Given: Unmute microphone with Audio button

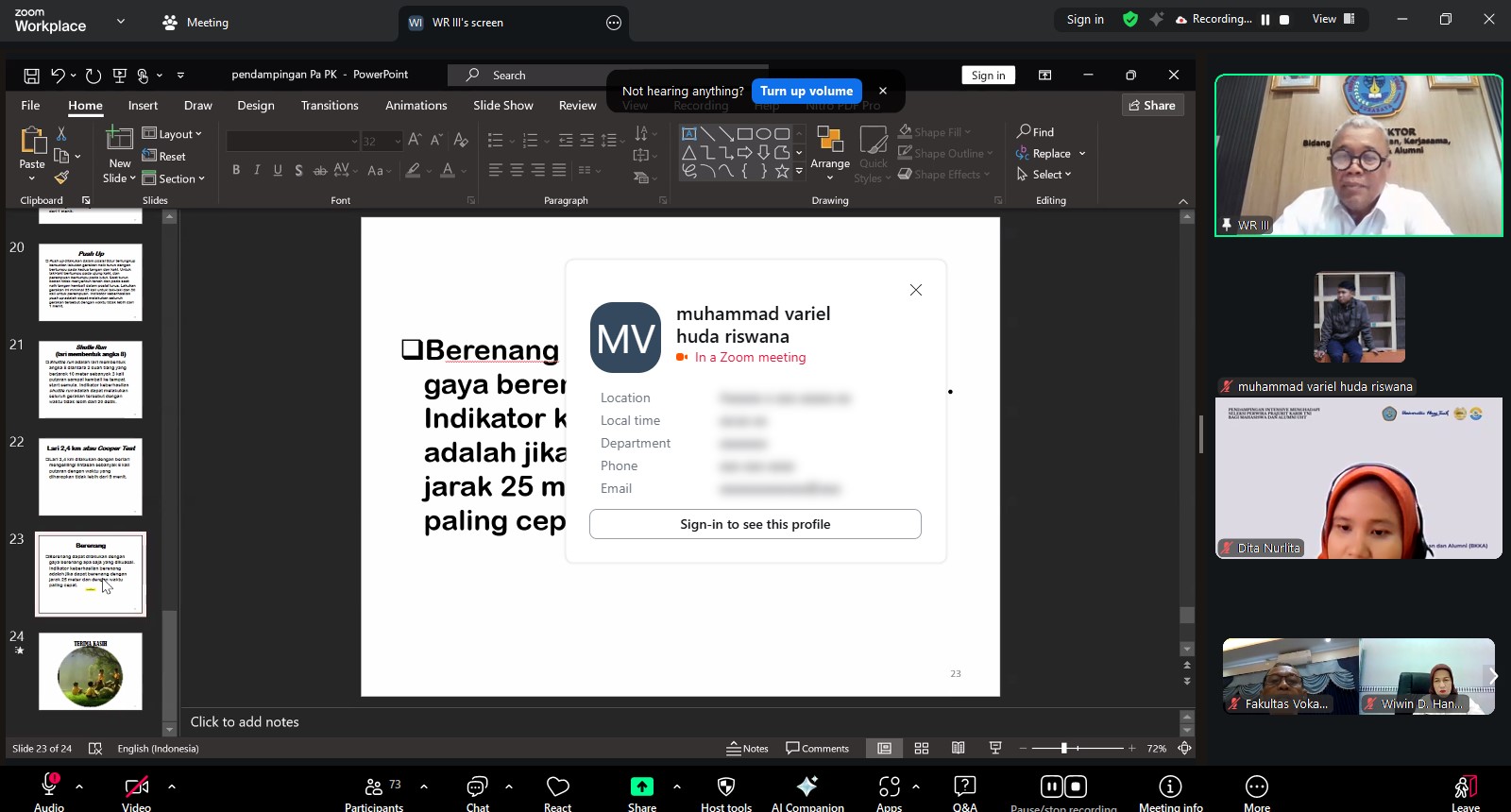Looking at the screenshot, I should (x=49, y=789).
